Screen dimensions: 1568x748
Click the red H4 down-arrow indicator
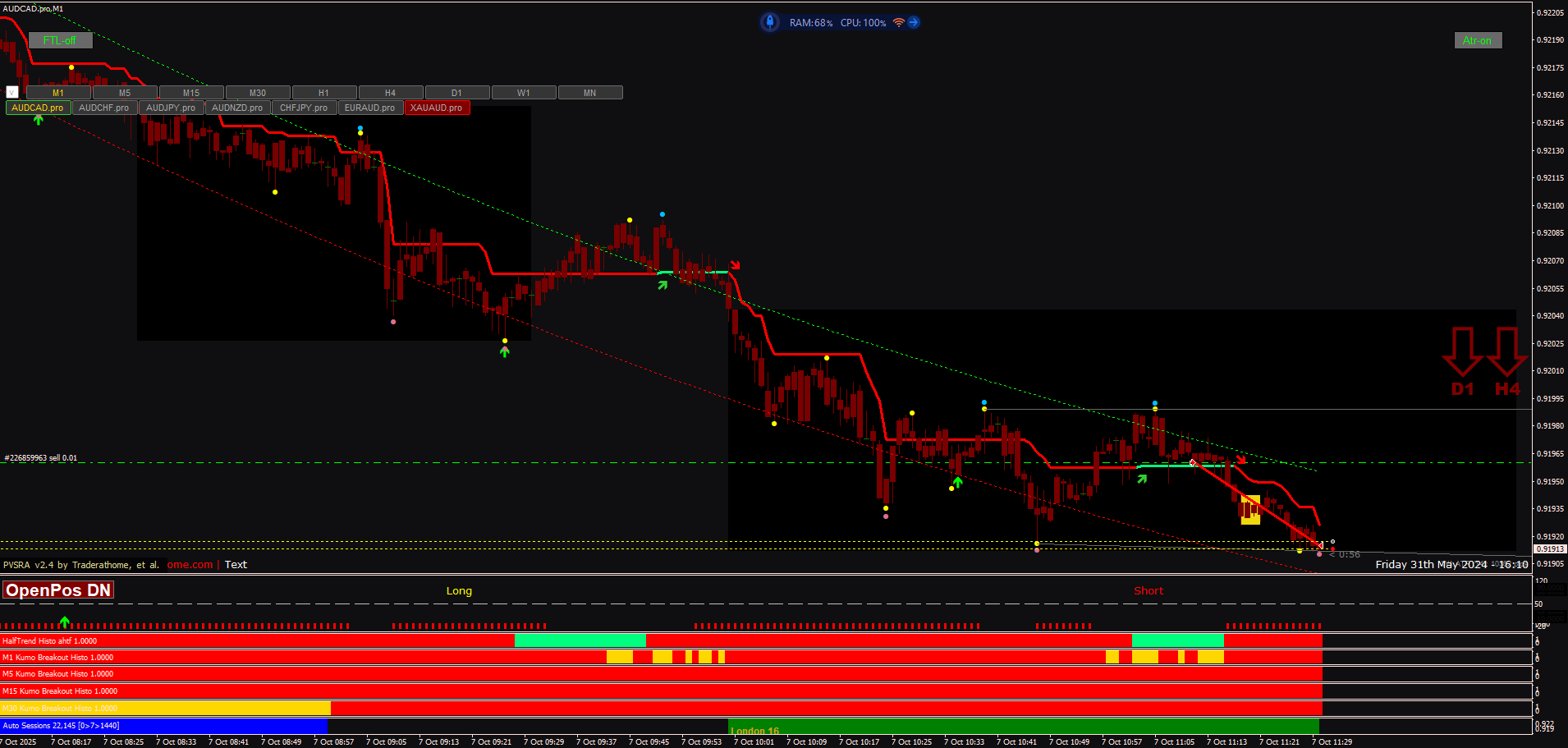click(1507, 362)
